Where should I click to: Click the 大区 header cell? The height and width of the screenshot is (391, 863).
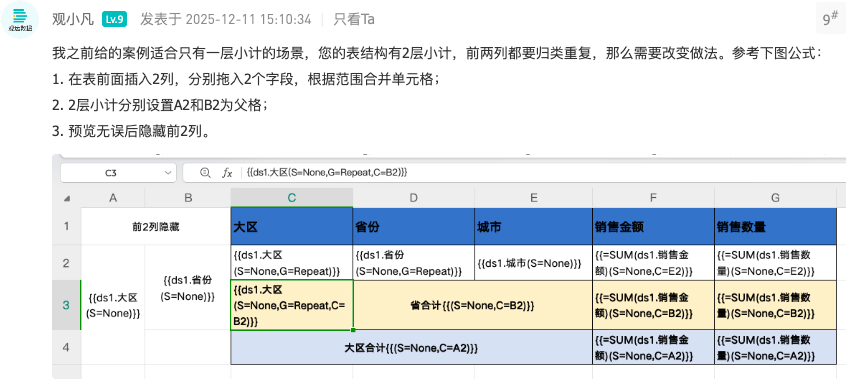tap(292, 226)
